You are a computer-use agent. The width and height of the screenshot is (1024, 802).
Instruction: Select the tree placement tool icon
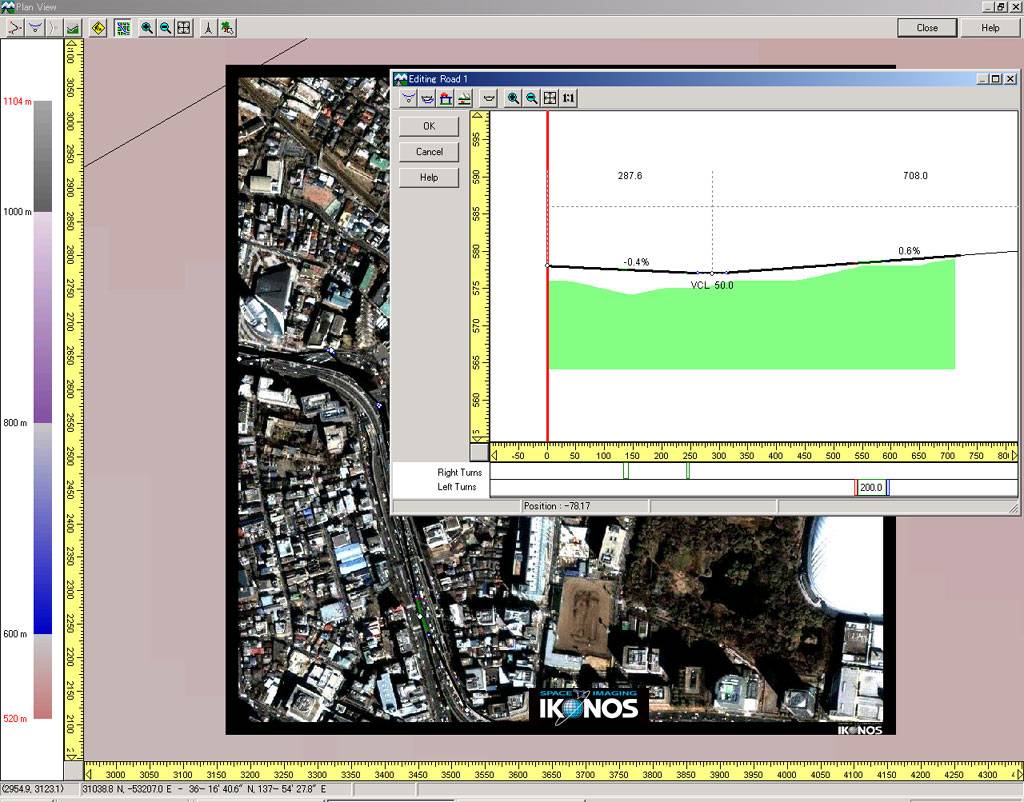click(228, 28)
